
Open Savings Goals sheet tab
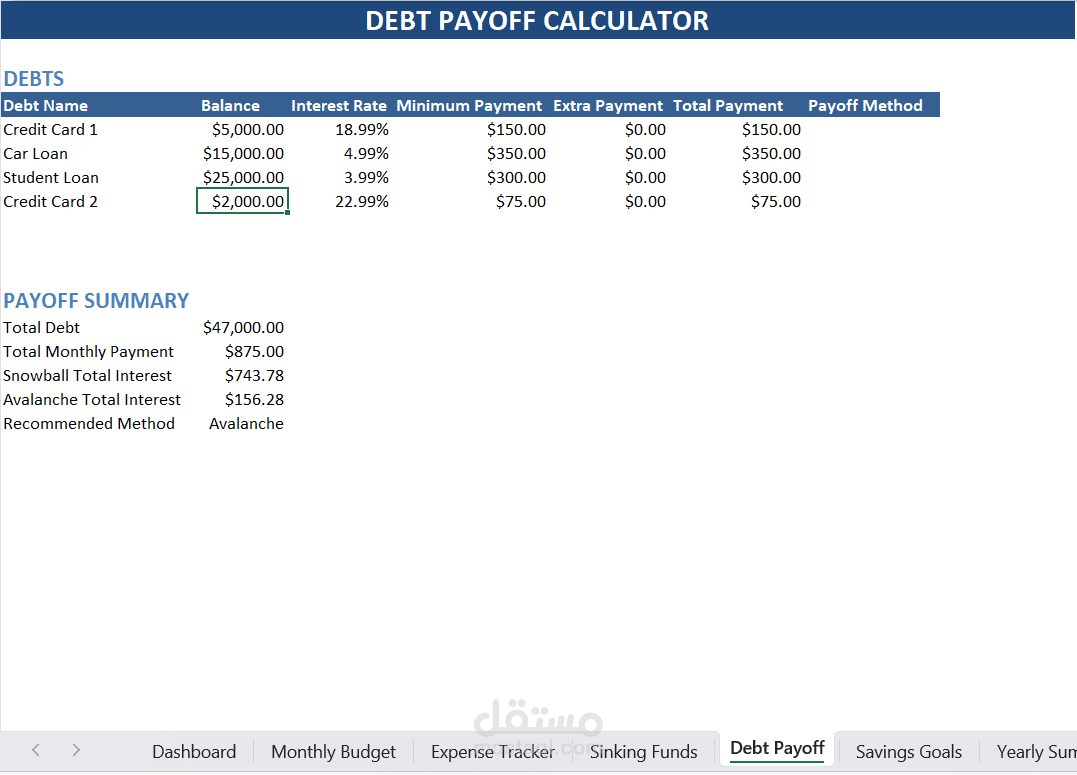pyautogui.click(x=909, y=752)
